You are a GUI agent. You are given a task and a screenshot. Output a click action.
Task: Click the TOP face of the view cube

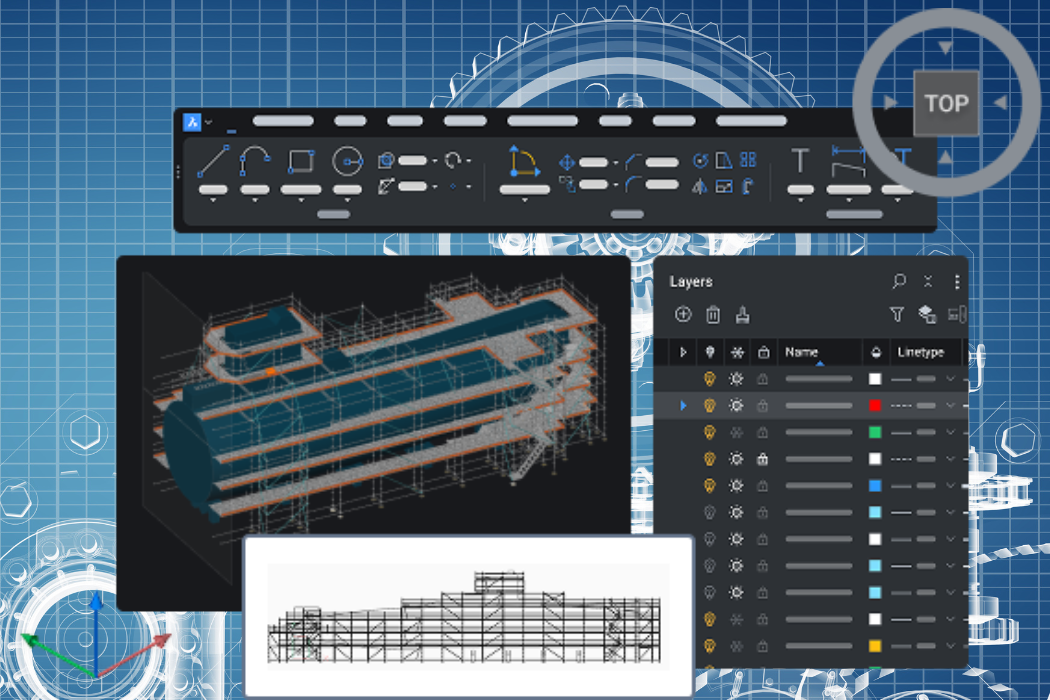click(946, 103)
